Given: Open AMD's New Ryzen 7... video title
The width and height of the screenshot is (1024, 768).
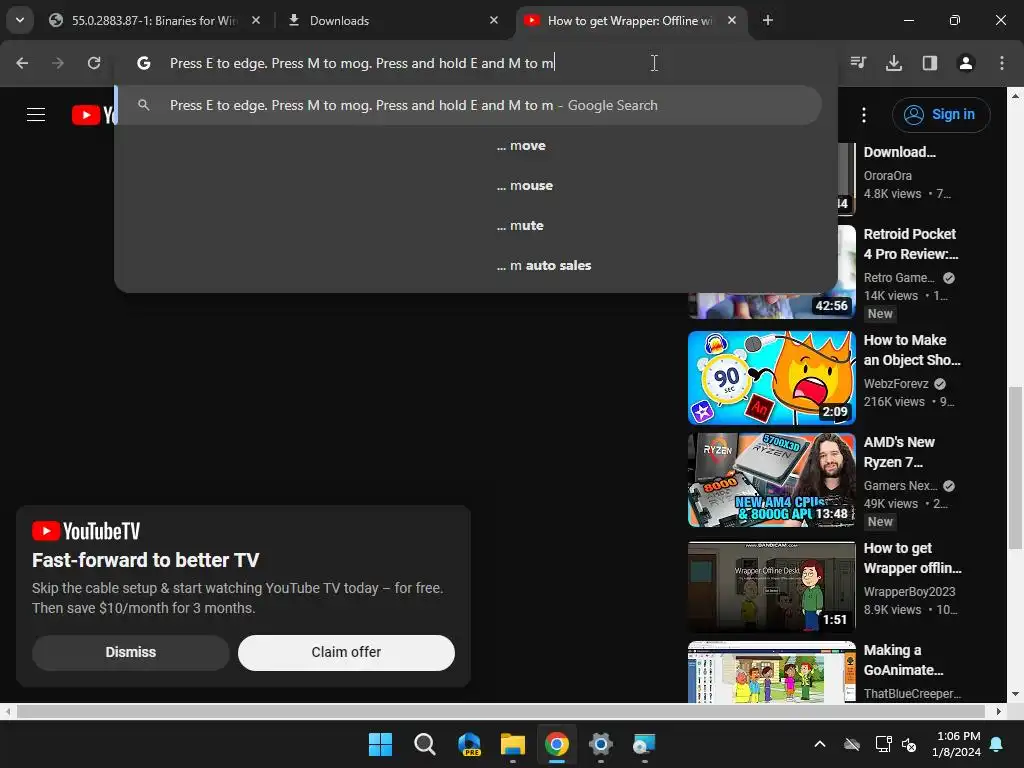Looking at the screenshot, I should coord(899,452).
